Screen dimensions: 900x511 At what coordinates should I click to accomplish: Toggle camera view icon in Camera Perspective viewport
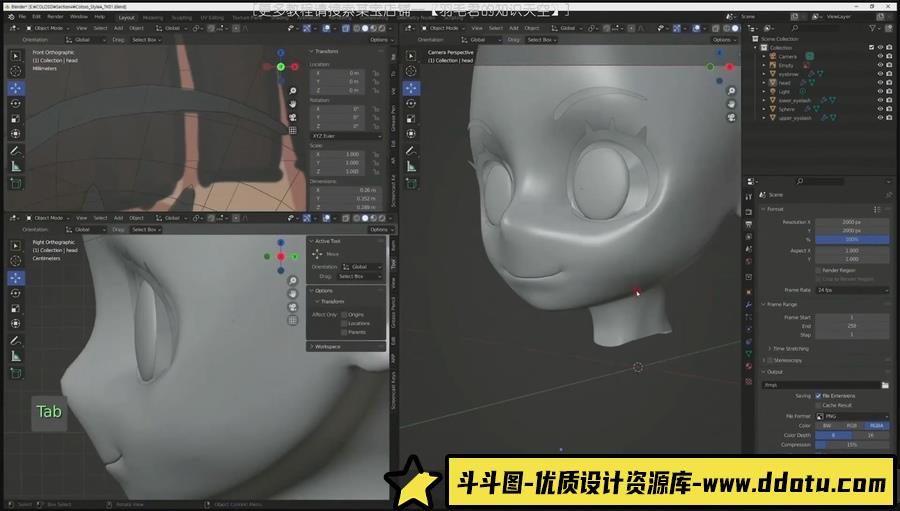(x=731, y=118)
